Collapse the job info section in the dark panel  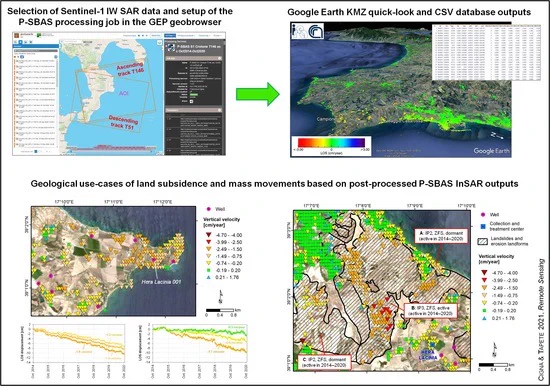click(220, 58)
